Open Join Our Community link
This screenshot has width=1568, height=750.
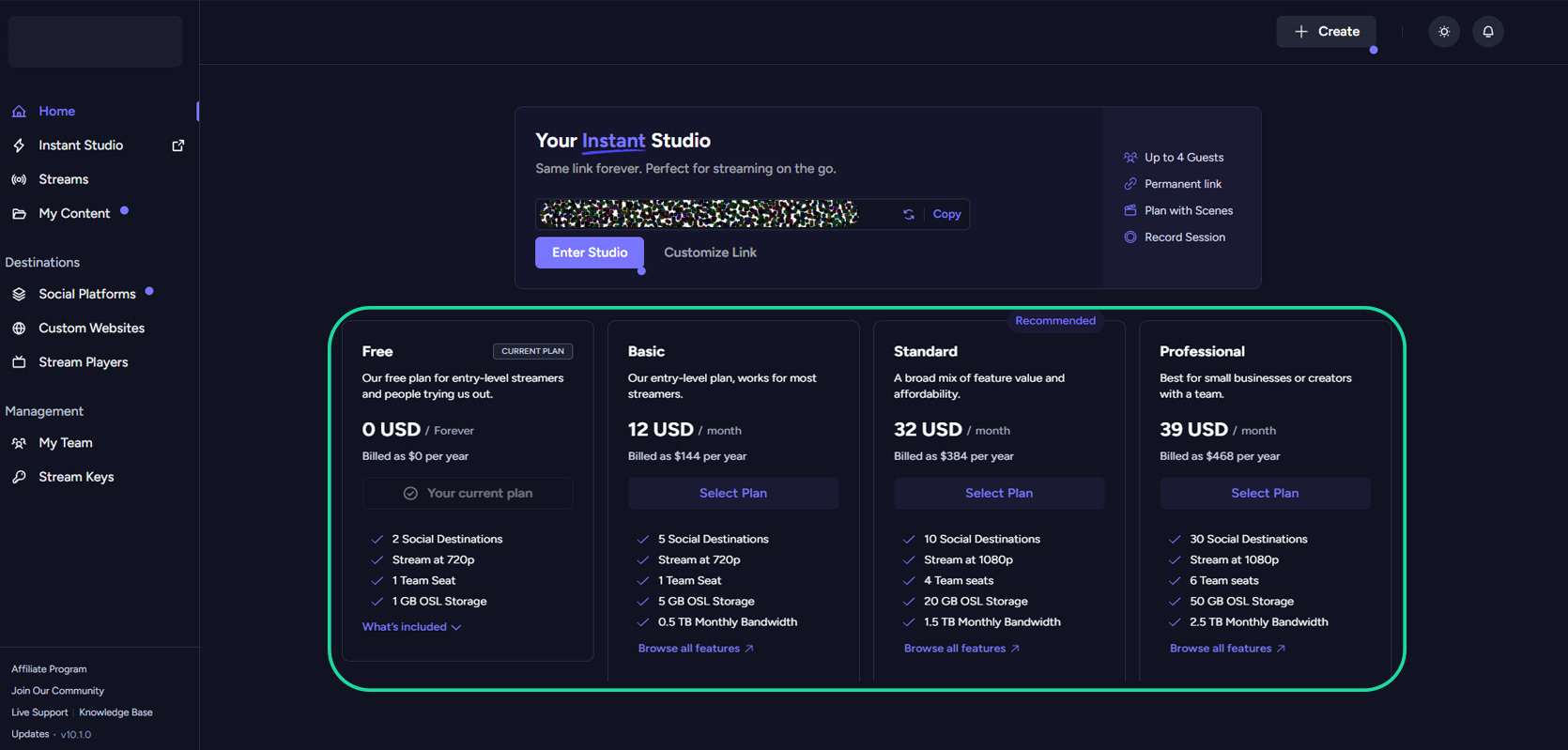(57, 691)
